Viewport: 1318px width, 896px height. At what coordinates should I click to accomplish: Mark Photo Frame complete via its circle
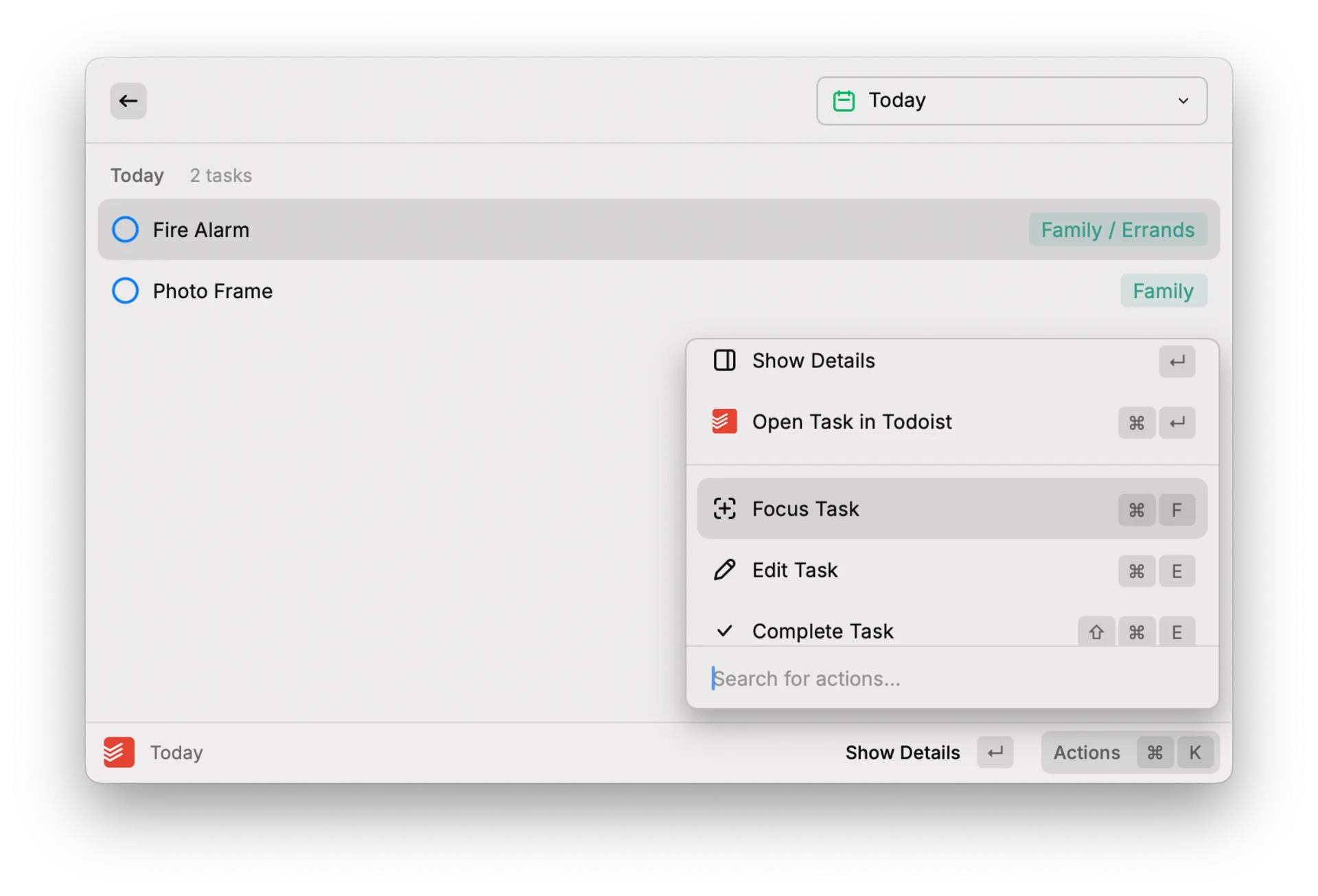pos(125,290)
